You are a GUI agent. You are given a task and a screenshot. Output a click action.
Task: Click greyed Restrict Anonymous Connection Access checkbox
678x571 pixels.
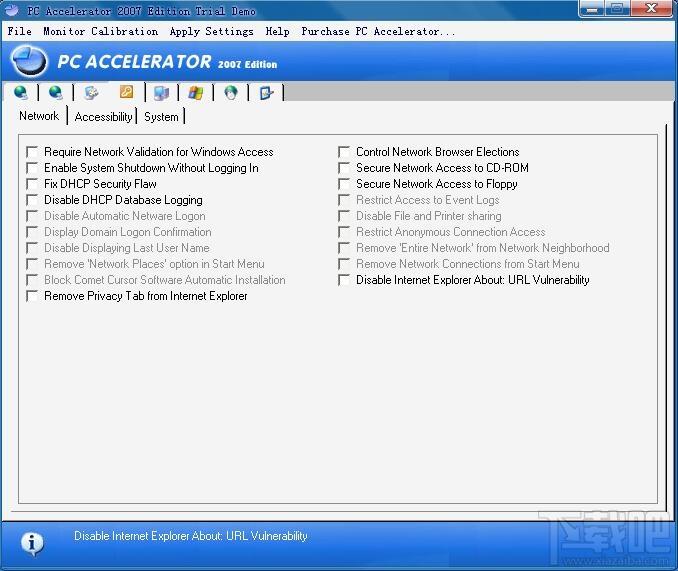pyautogui.click(x=344, y=232)
